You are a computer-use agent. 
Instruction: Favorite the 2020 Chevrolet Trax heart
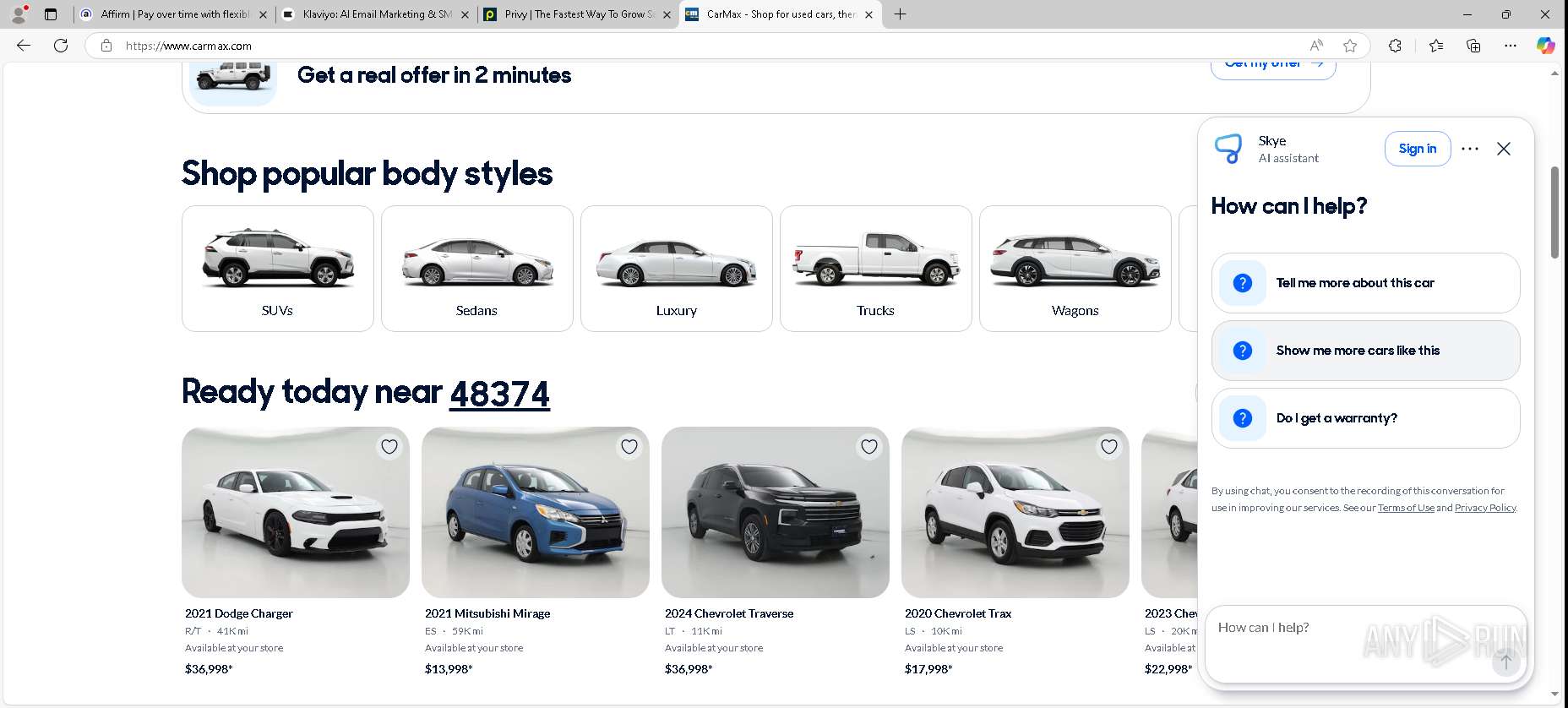point(1109,447)
